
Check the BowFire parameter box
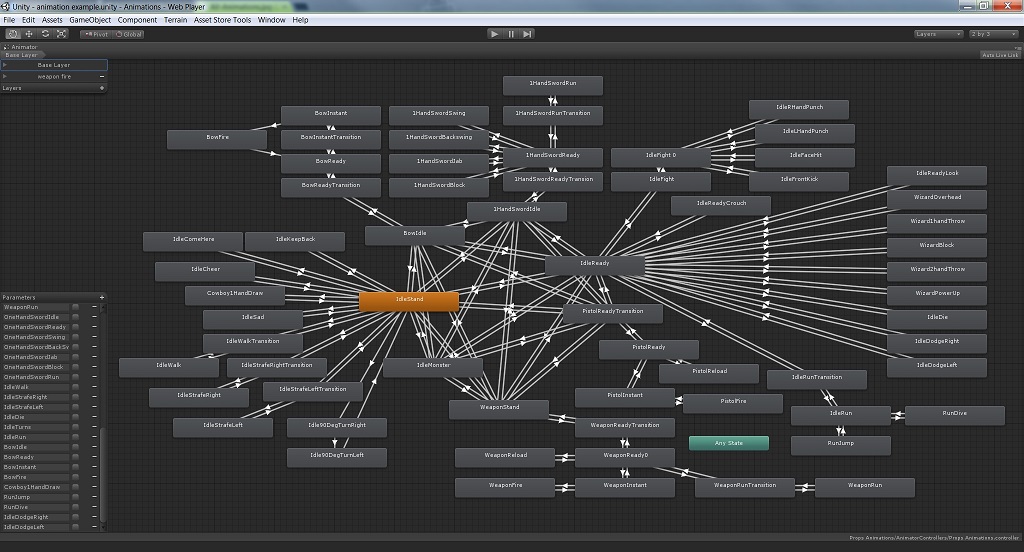[76, 477]
